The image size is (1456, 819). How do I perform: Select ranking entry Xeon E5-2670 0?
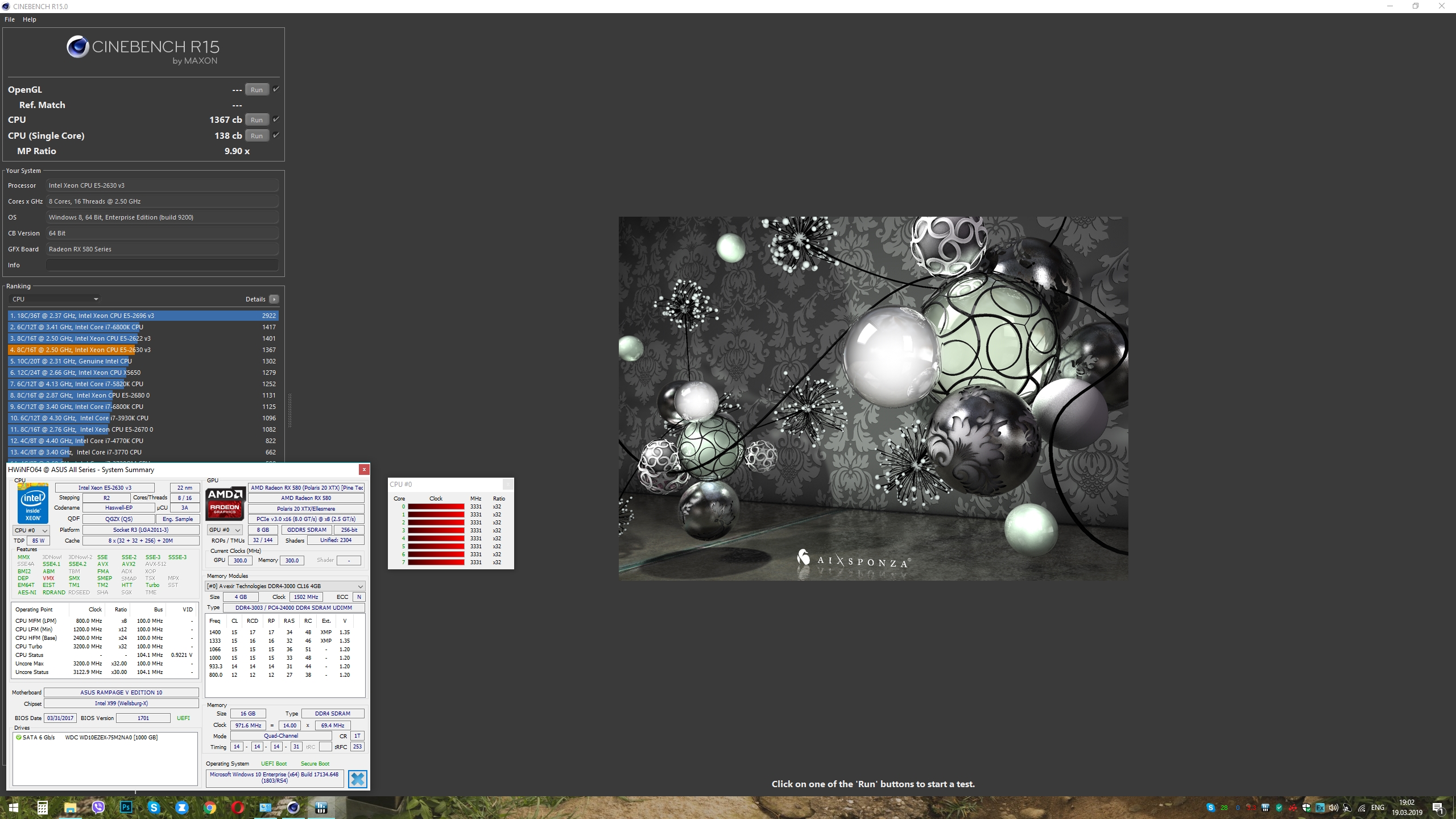click(x=143, y=429)
